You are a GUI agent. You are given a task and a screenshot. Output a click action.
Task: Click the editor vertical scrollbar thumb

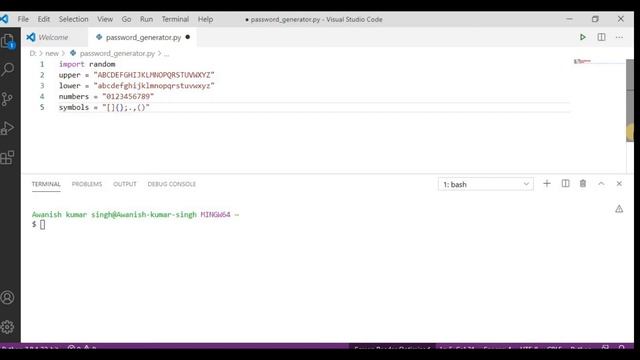[630, 101]
